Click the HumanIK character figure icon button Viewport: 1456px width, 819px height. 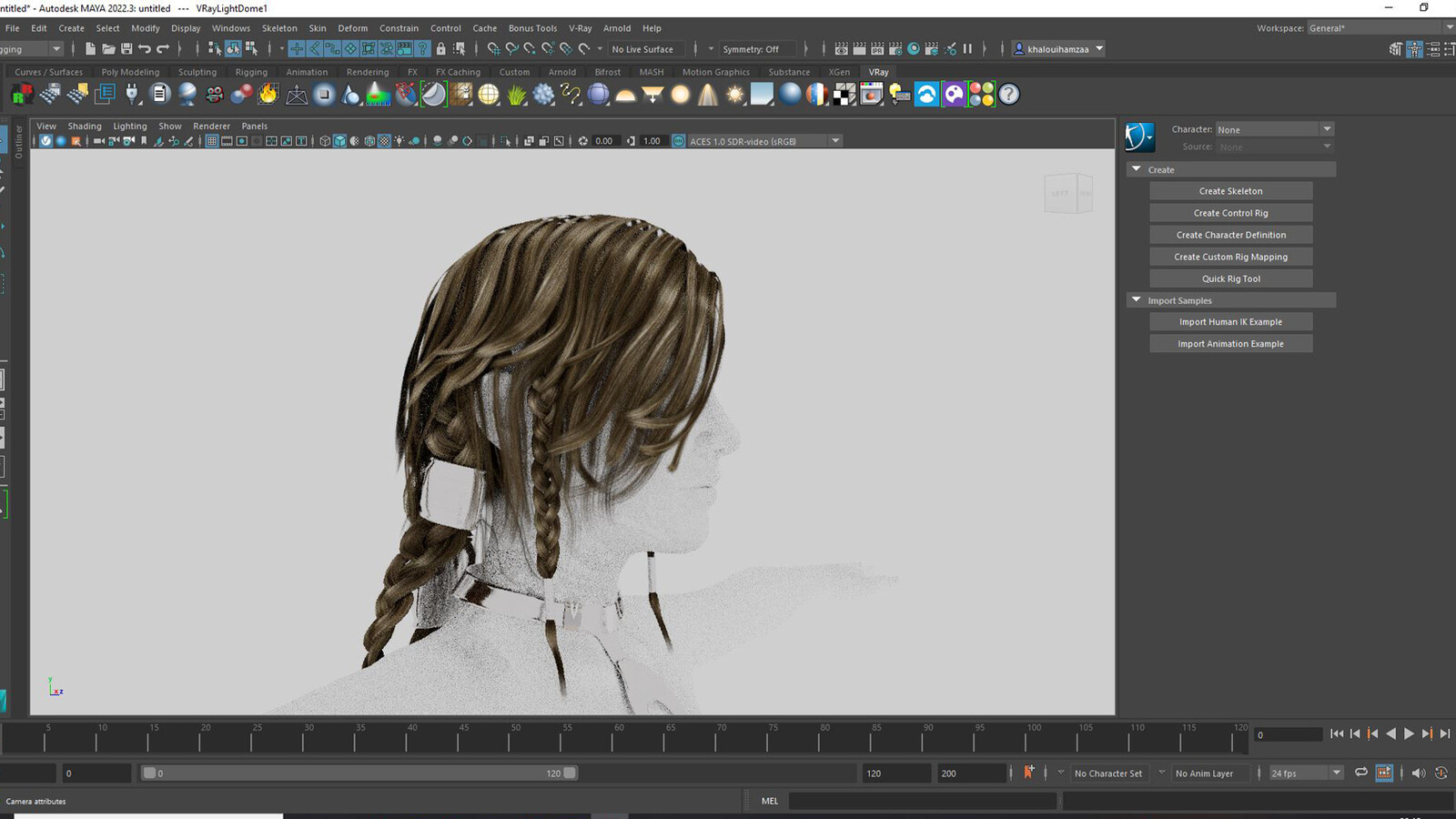(x=1139, y=137)
